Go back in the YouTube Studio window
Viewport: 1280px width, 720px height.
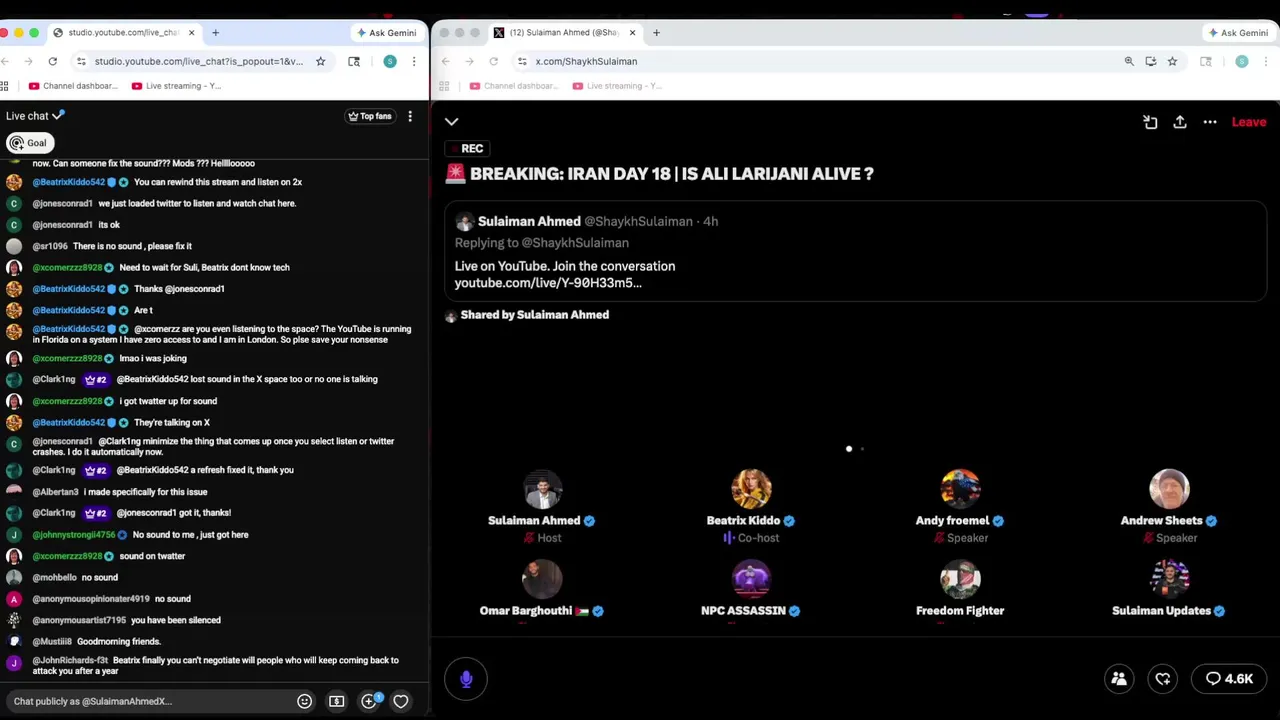coord(7,61)
